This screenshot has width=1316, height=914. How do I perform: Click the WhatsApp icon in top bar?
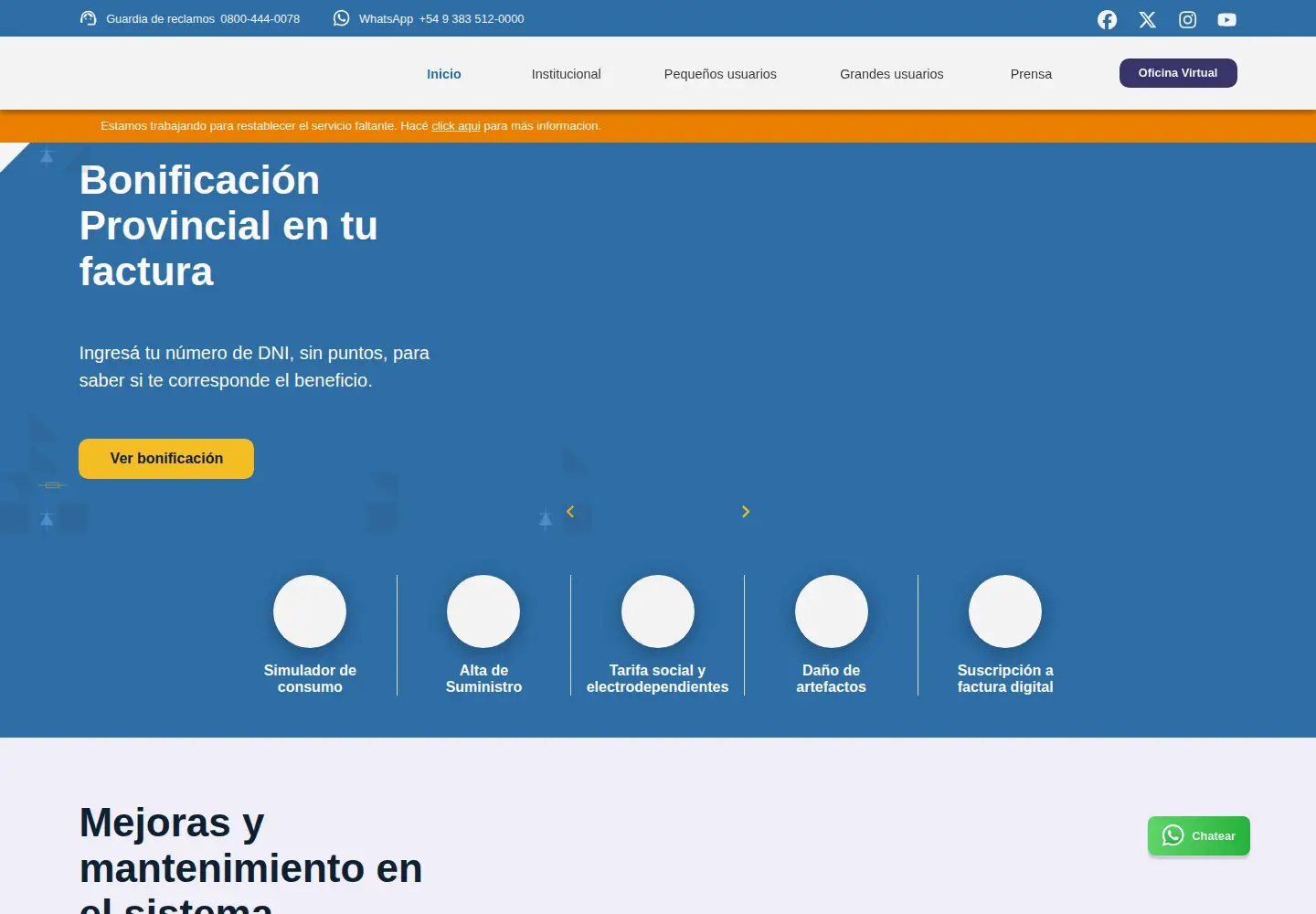click(341, 18)
